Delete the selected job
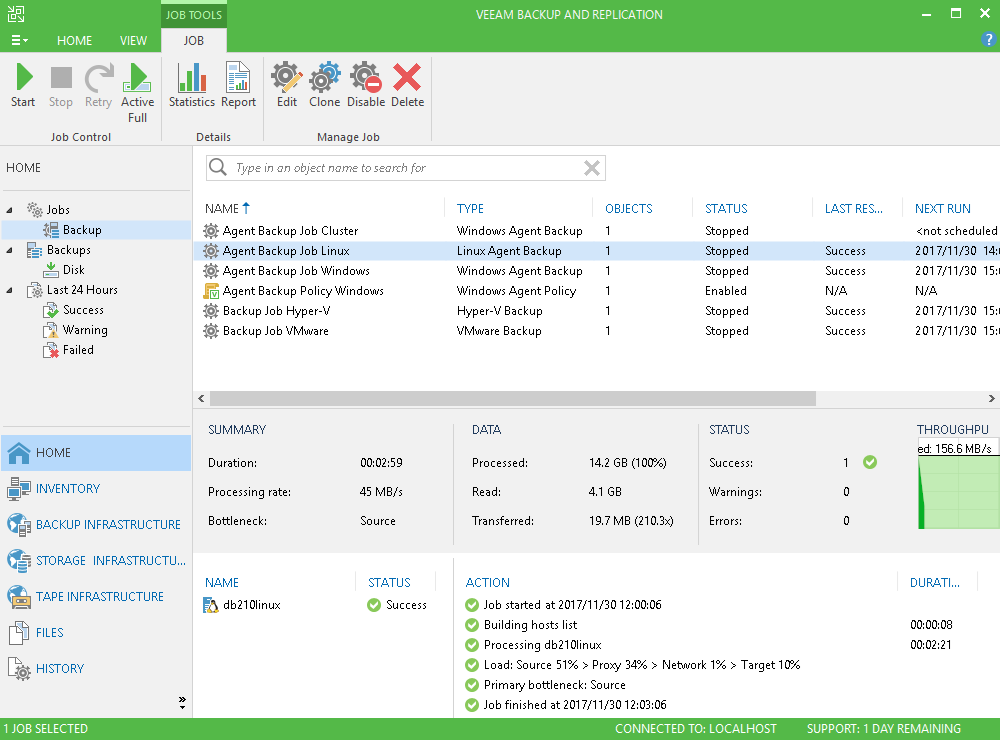Image resolution: width=1000 pixels, height=740 pixels. point(407,85)
